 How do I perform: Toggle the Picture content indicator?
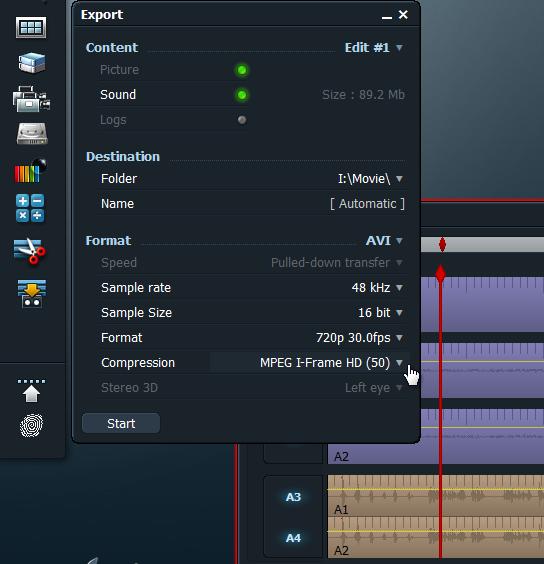pyautogui.click(x=242, y=70)
